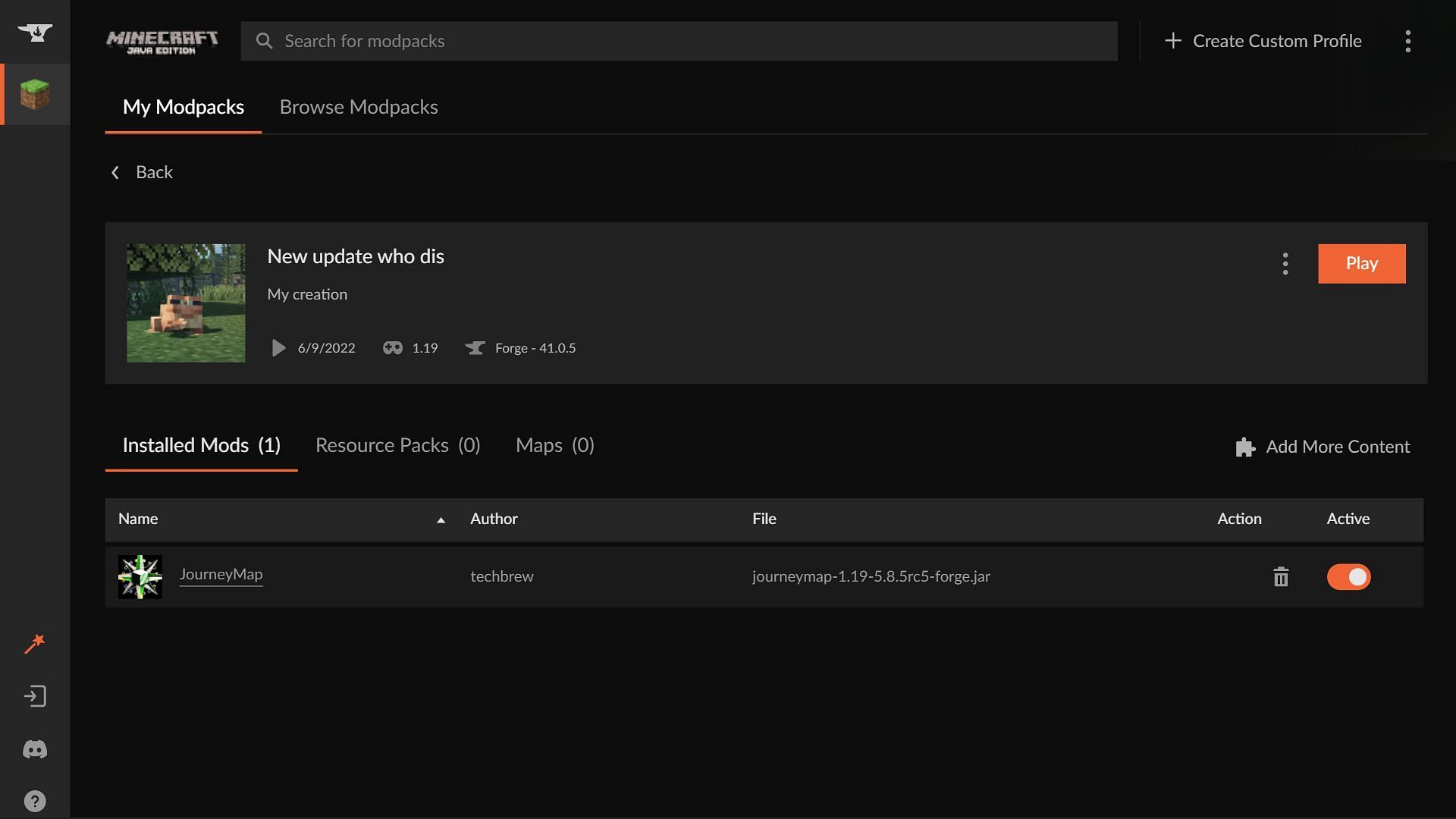The image size is (1456, 819).
Task: Switch to the Browse Modpacks tab
Action: (358, 106)
